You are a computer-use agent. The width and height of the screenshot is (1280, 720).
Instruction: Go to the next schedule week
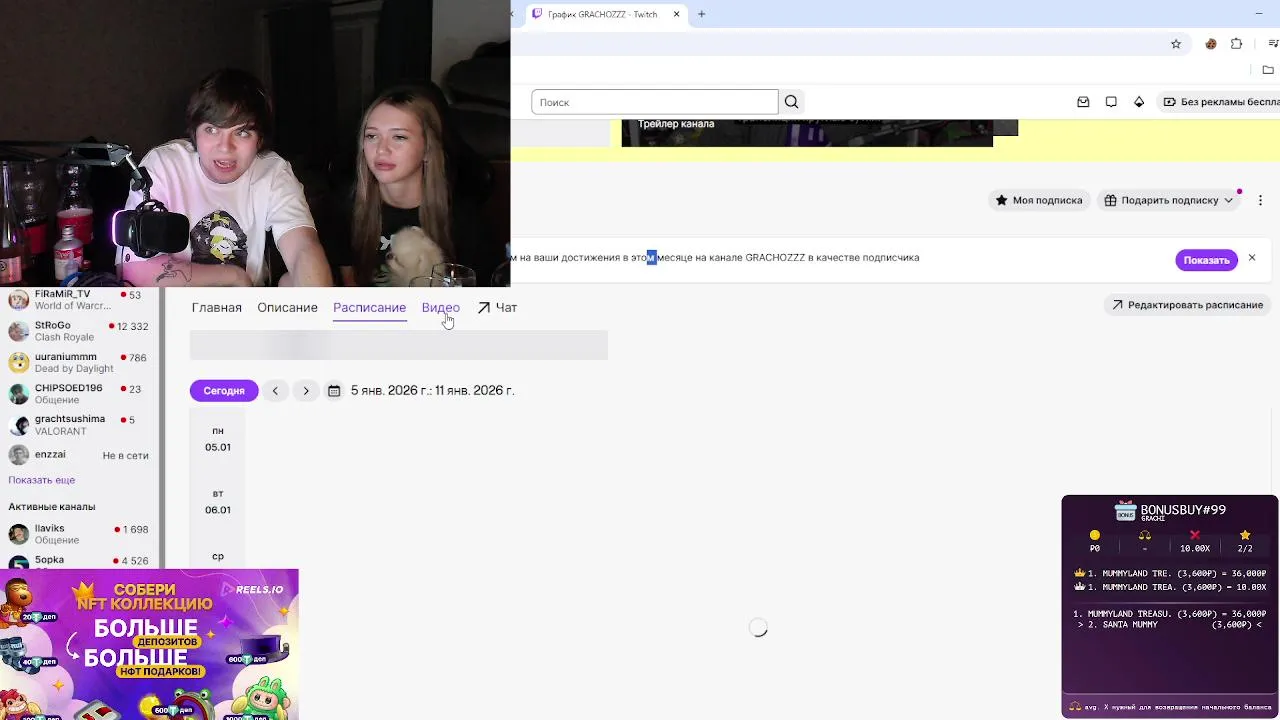pos(306,391)
